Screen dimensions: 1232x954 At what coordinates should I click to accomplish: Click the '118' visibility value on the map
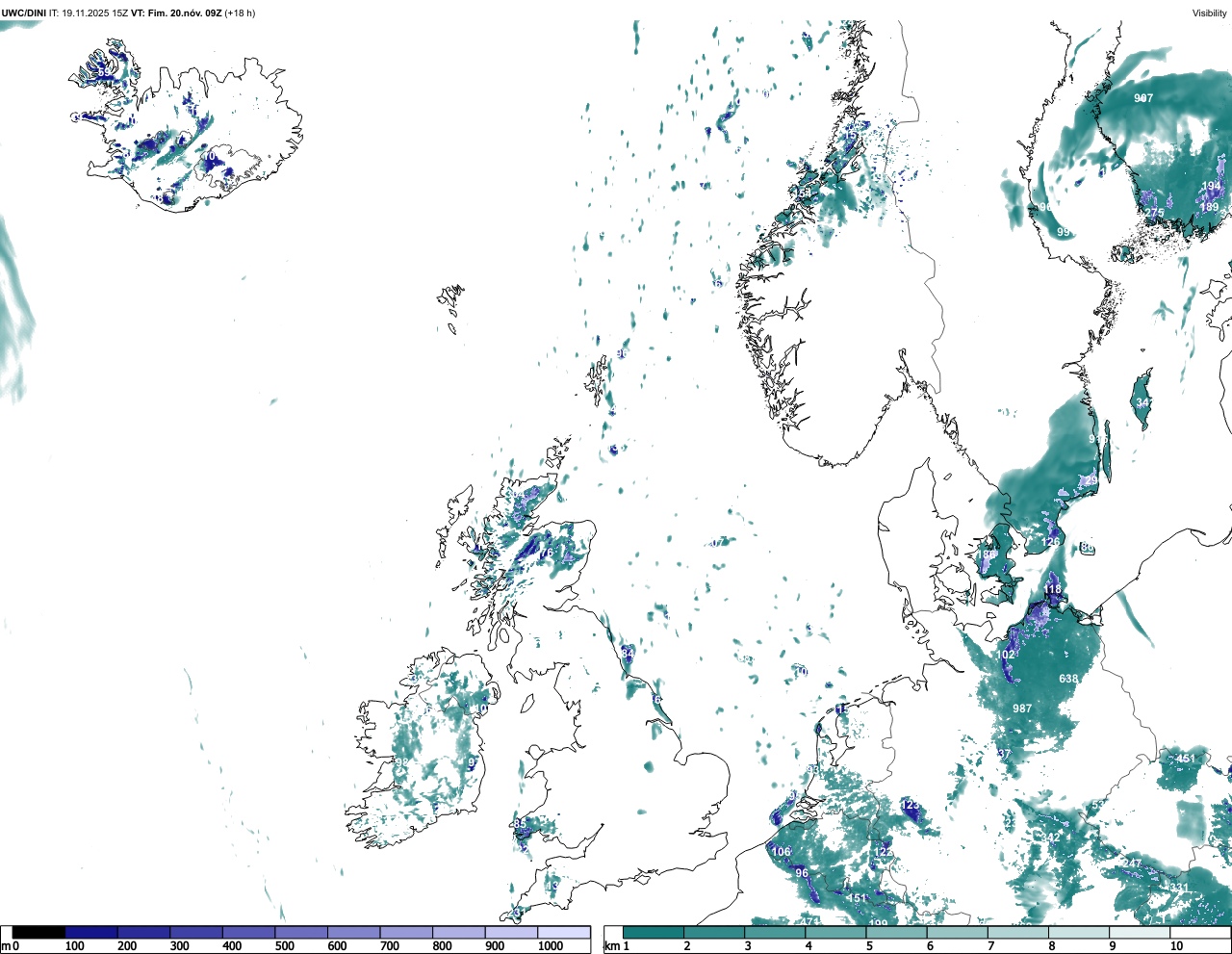coord(1052,589)
